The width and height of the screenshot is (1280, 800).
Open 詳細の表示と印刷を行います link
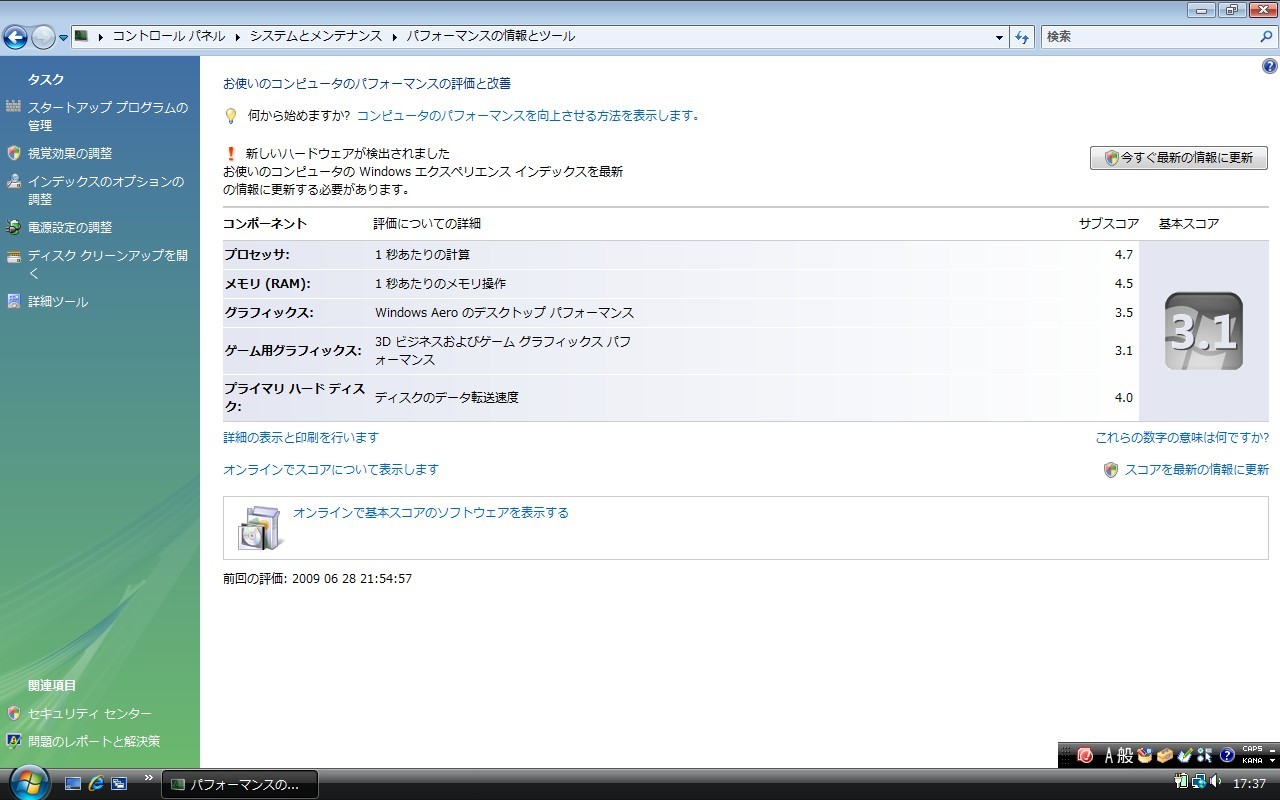(301, 437)
